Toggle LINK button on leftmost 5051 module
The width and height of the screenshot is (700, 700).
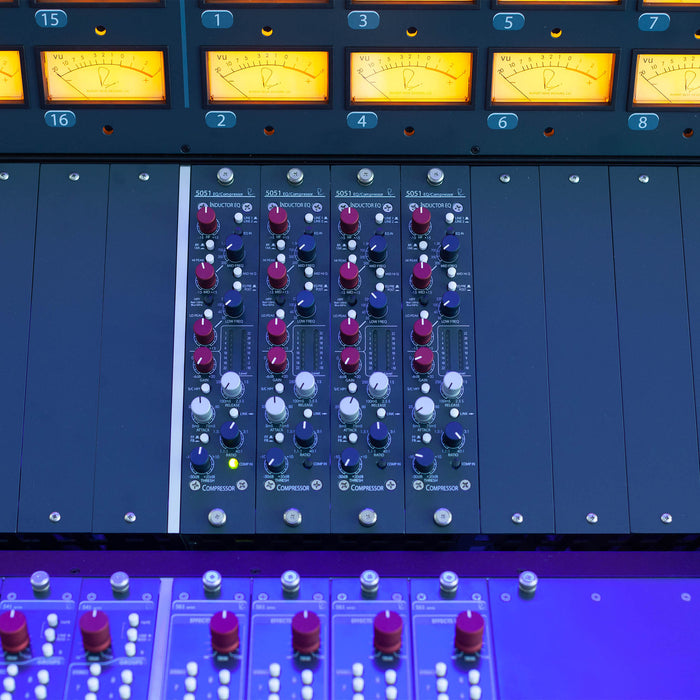[x=234, y=413]
